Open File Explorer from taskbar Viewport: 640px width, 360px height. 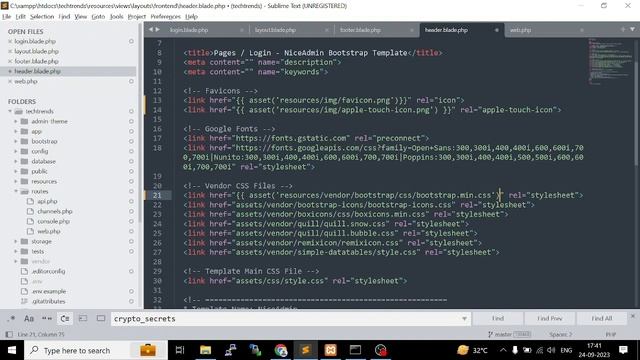tap(205, 350)
